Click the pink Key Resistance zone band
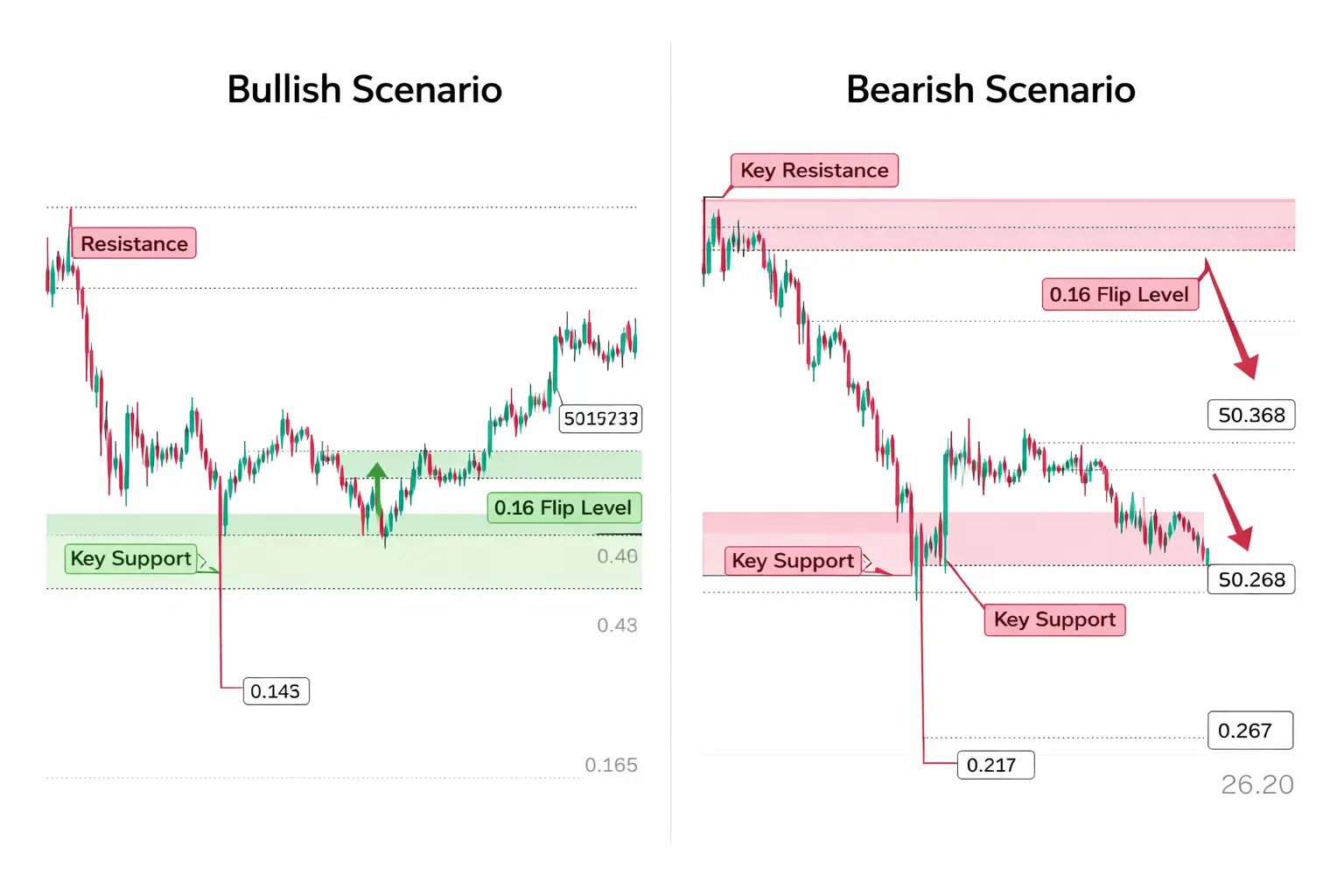This screenshot has width=1344, height=896. [999, 225]
